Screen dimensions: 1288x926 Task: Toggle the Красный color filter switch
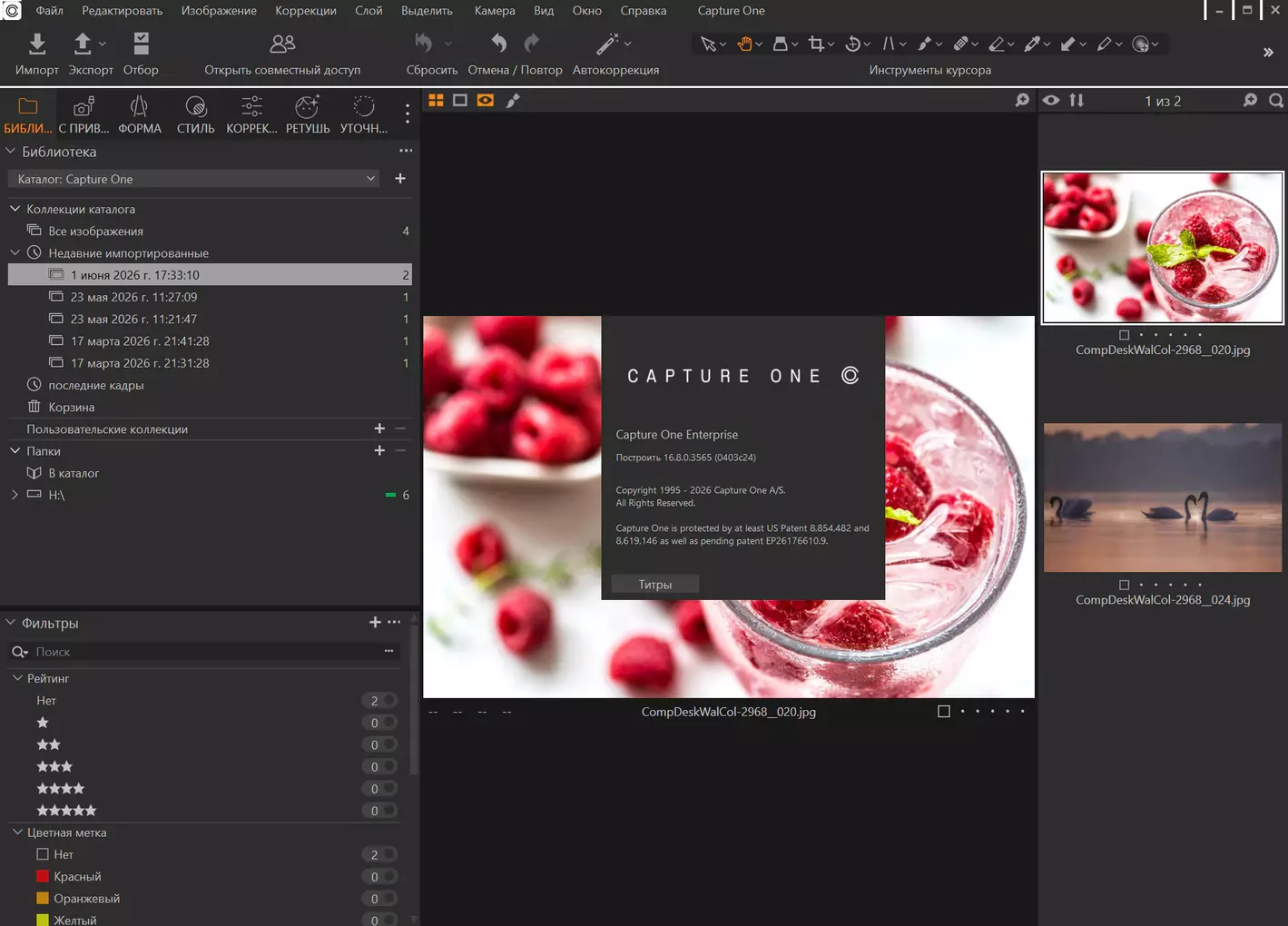pyautogui.click(x=380, y=877)
